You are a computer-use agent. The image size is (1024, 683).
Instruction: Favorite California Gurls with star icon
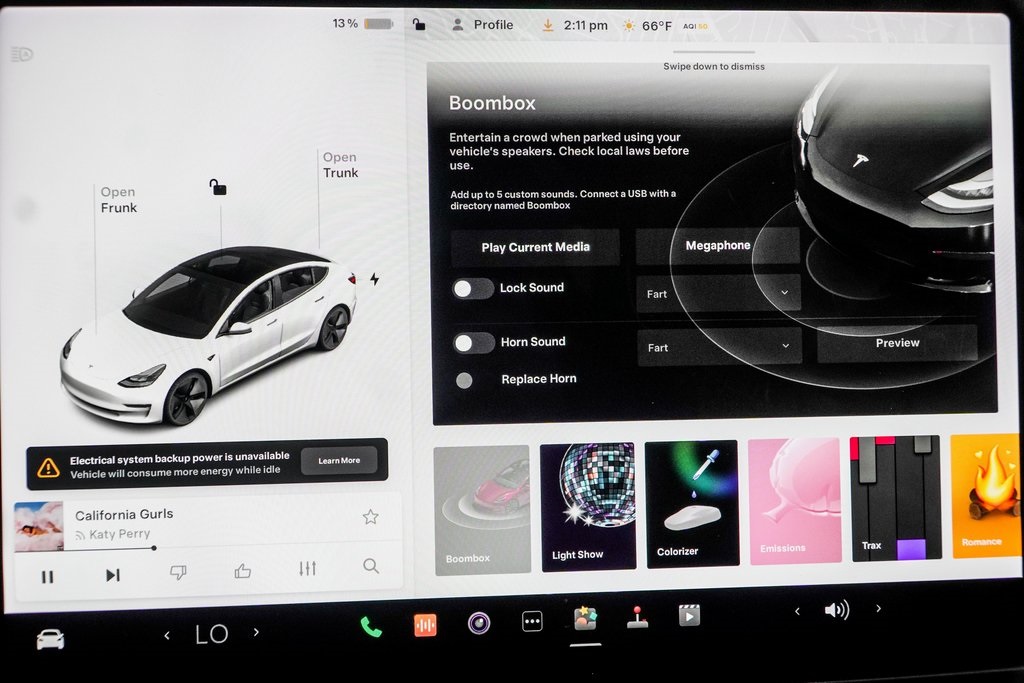370,517
